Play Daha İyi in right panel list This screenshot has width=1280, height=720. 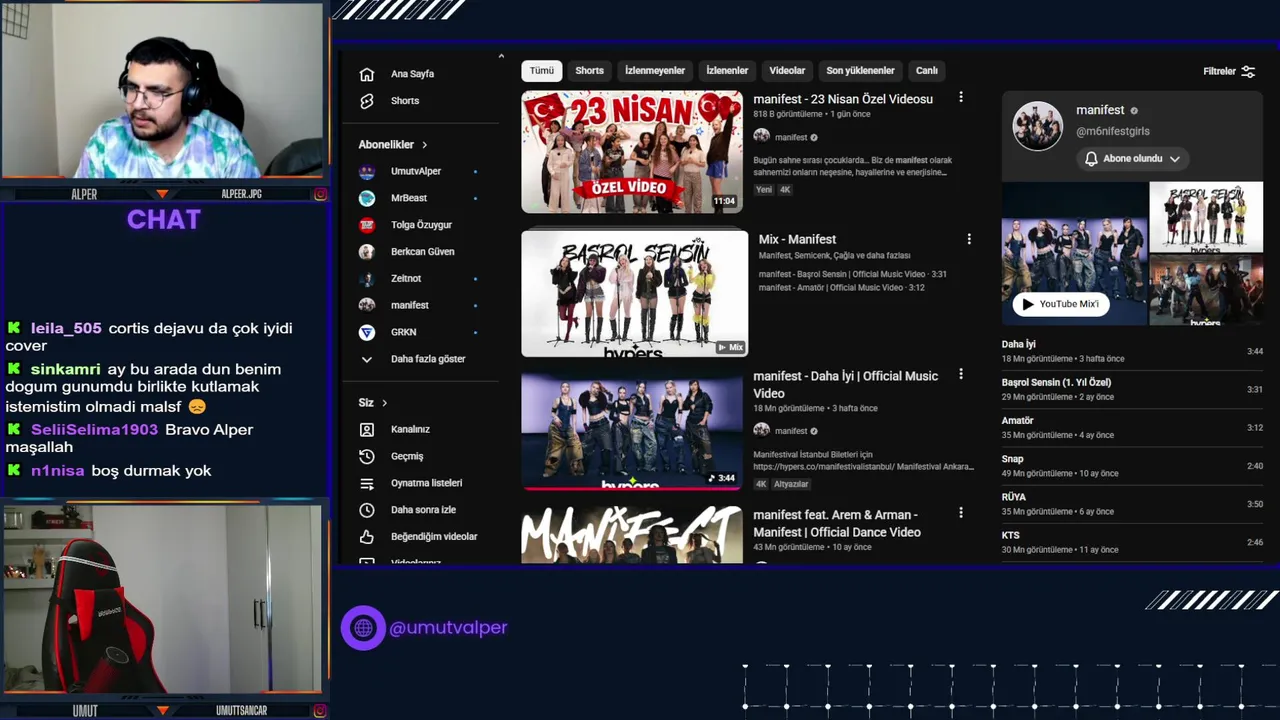[x=1132, y=351]
